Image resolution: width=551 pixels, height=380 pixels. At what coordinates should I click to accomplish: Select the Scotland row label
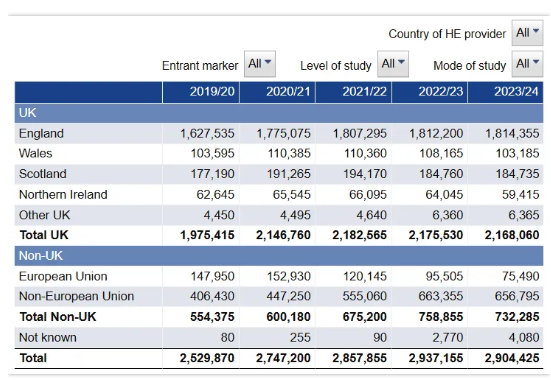(43, 174)
